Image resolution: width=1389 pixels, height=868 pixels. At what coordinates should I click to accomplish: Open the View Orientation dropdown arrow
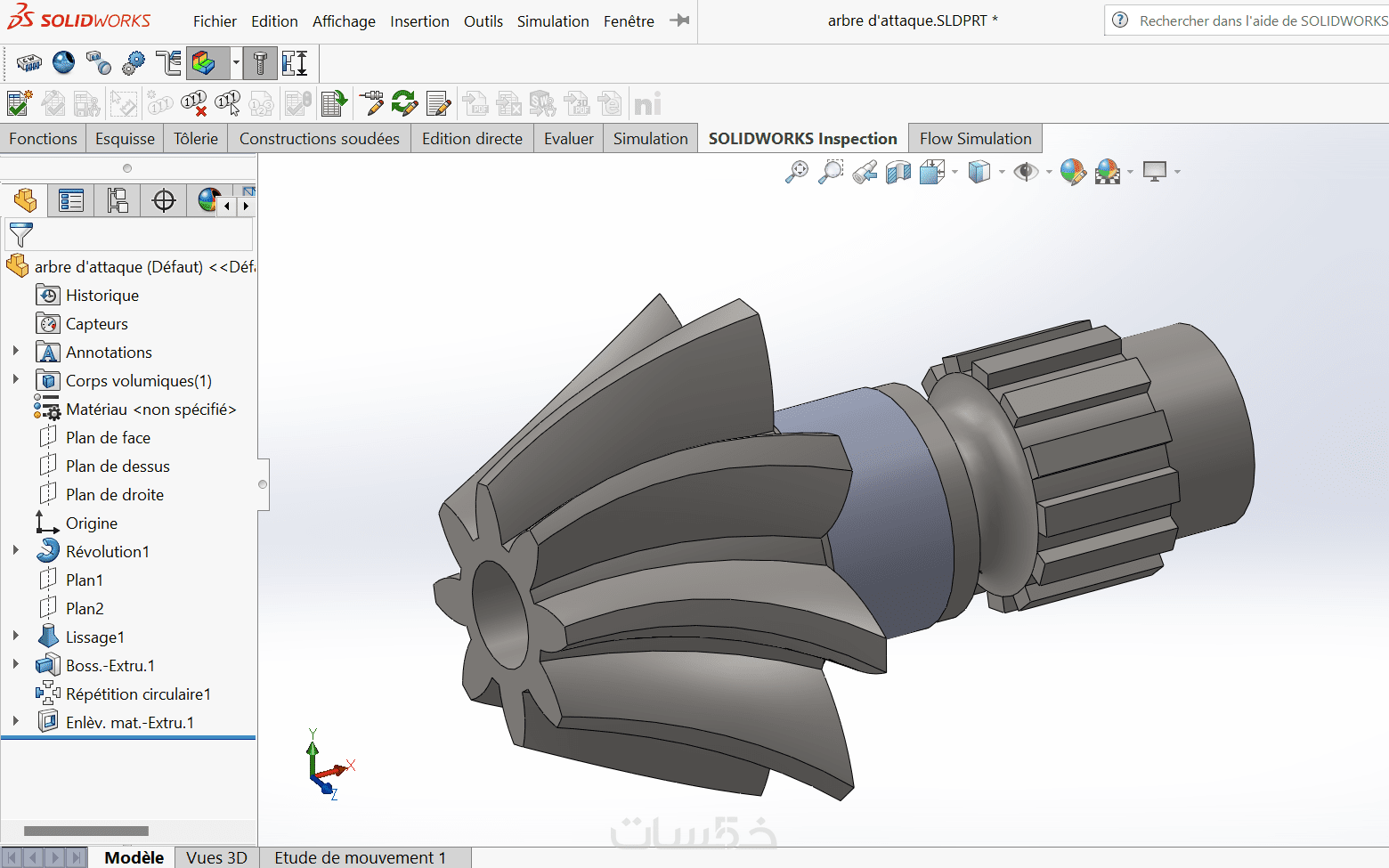point(954,172)
